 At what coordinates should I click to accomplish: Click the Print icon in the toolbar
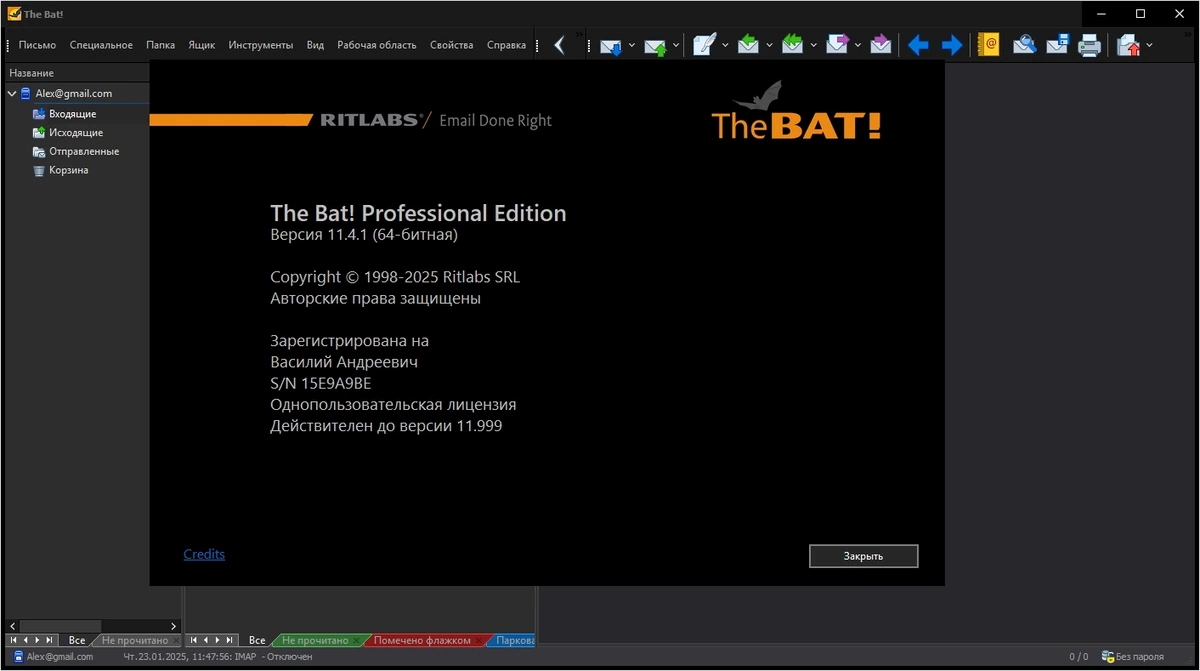(x=1090, y=45)
